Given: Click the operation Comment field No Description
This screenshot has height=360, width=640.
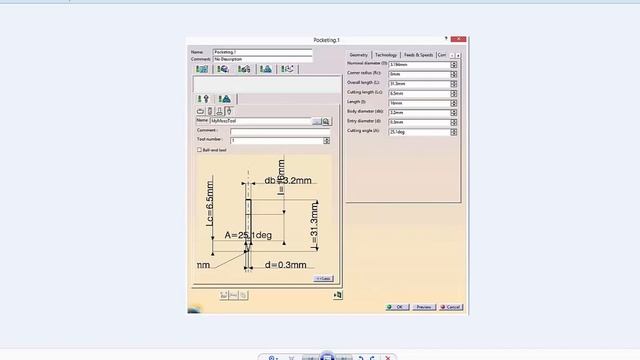Looking at the screenshot, I should coord(262,59).
